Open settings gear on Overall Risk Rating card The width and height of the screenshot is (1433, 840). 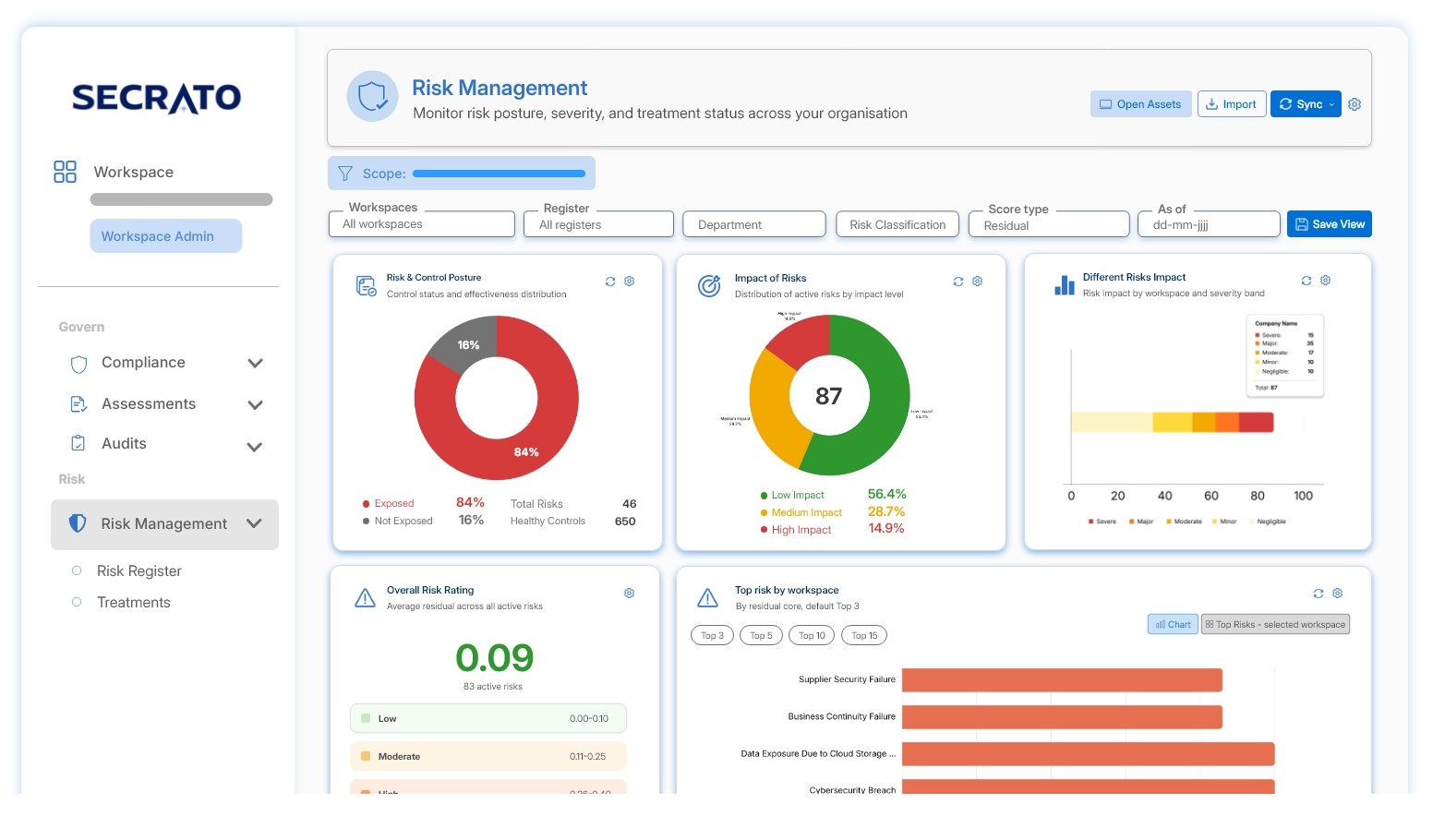[x=629, y=594]
